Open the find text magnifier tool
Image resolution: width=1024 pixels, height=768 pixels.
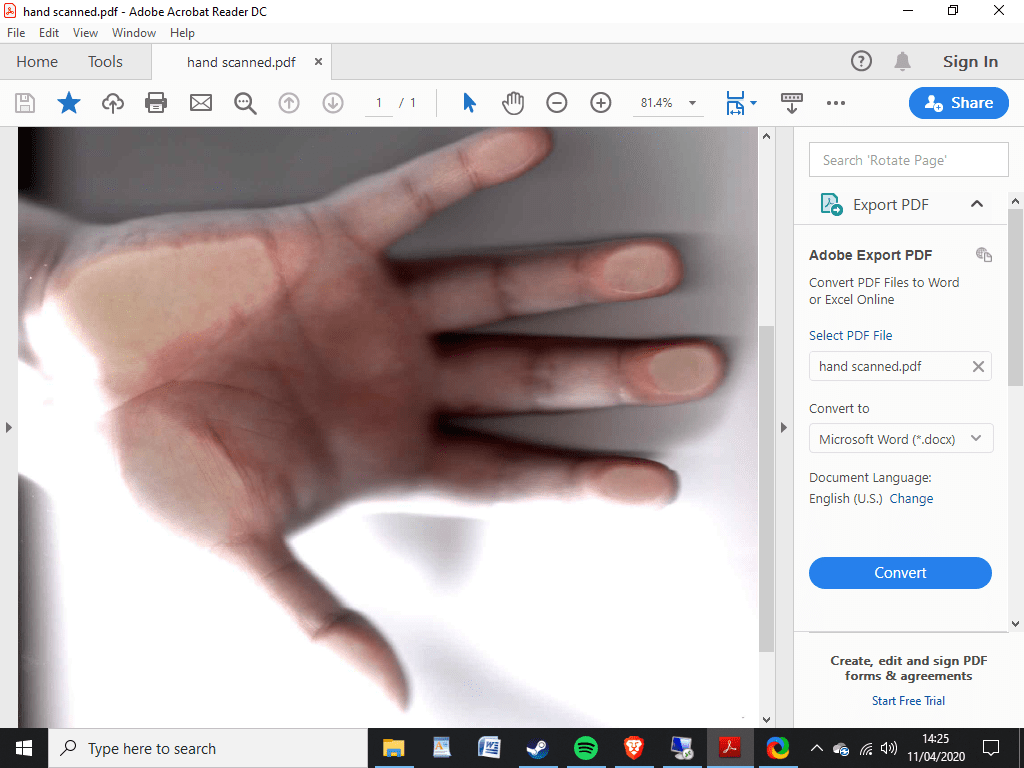point(245,102)
